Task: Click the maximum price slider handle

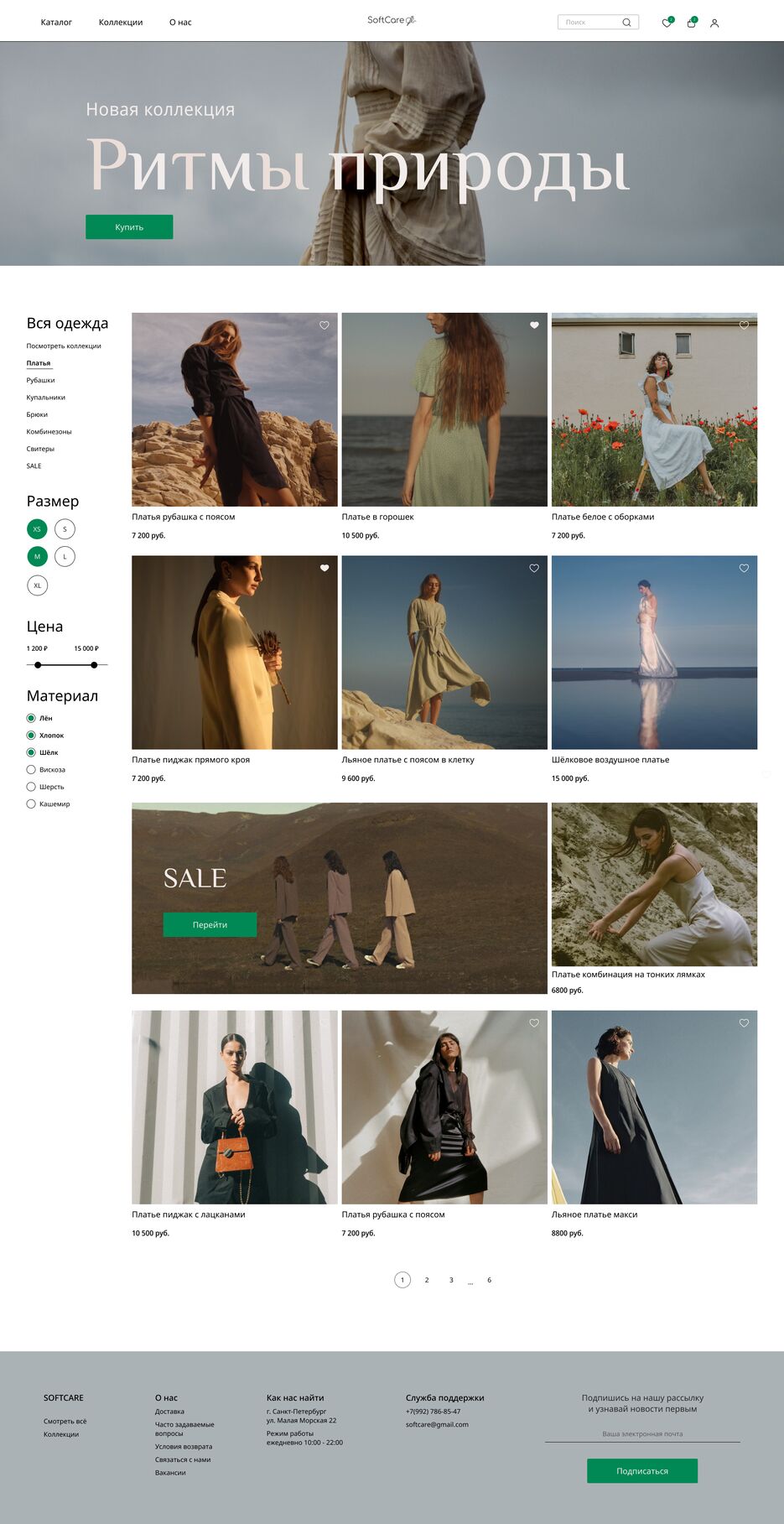Action: pyautogui.click(x=94, y=665)
